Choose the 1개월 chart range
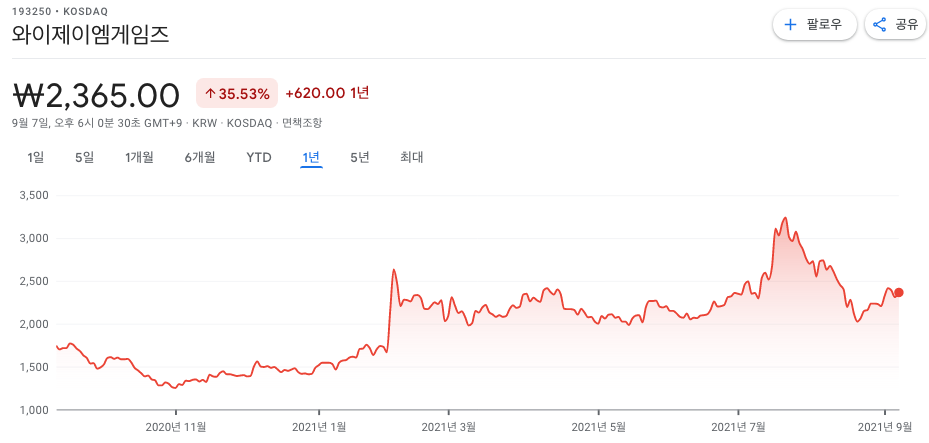Viewport: 929px width, 443px height. click(x=139, y=158)
